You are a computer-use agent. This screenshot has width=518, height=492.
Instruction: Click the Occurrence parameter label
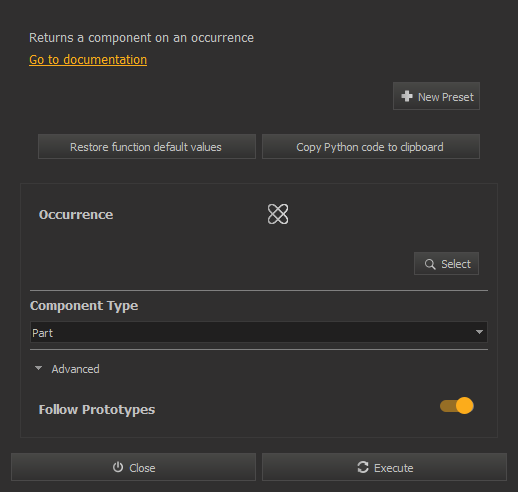(76, 215)
